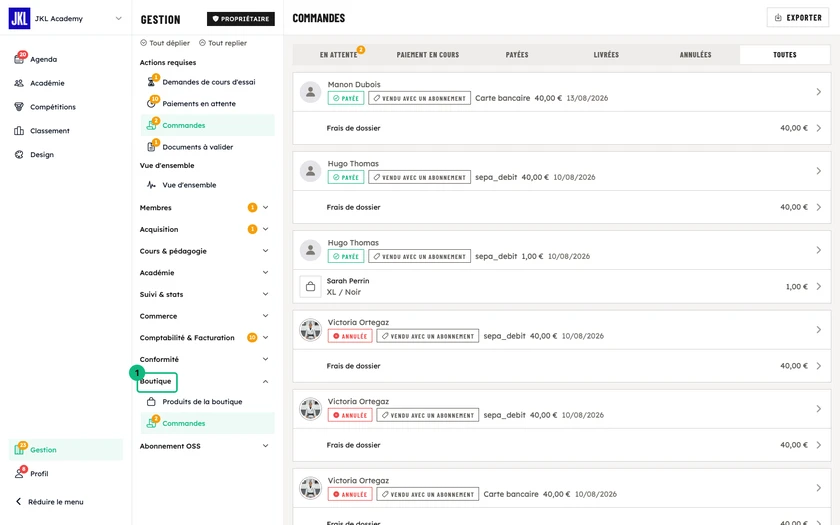Open Design palette icon
This screenshot has width=840, height=525.
[19, 154]
